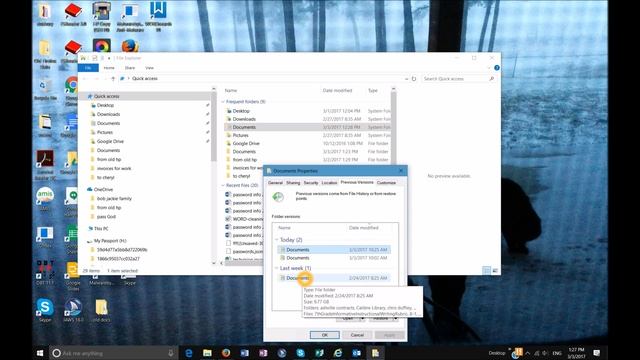The image size is (640, 360).
Task: Switch to the Security tab in Properties
Action: pyautogui.click(x=311, y=183)
